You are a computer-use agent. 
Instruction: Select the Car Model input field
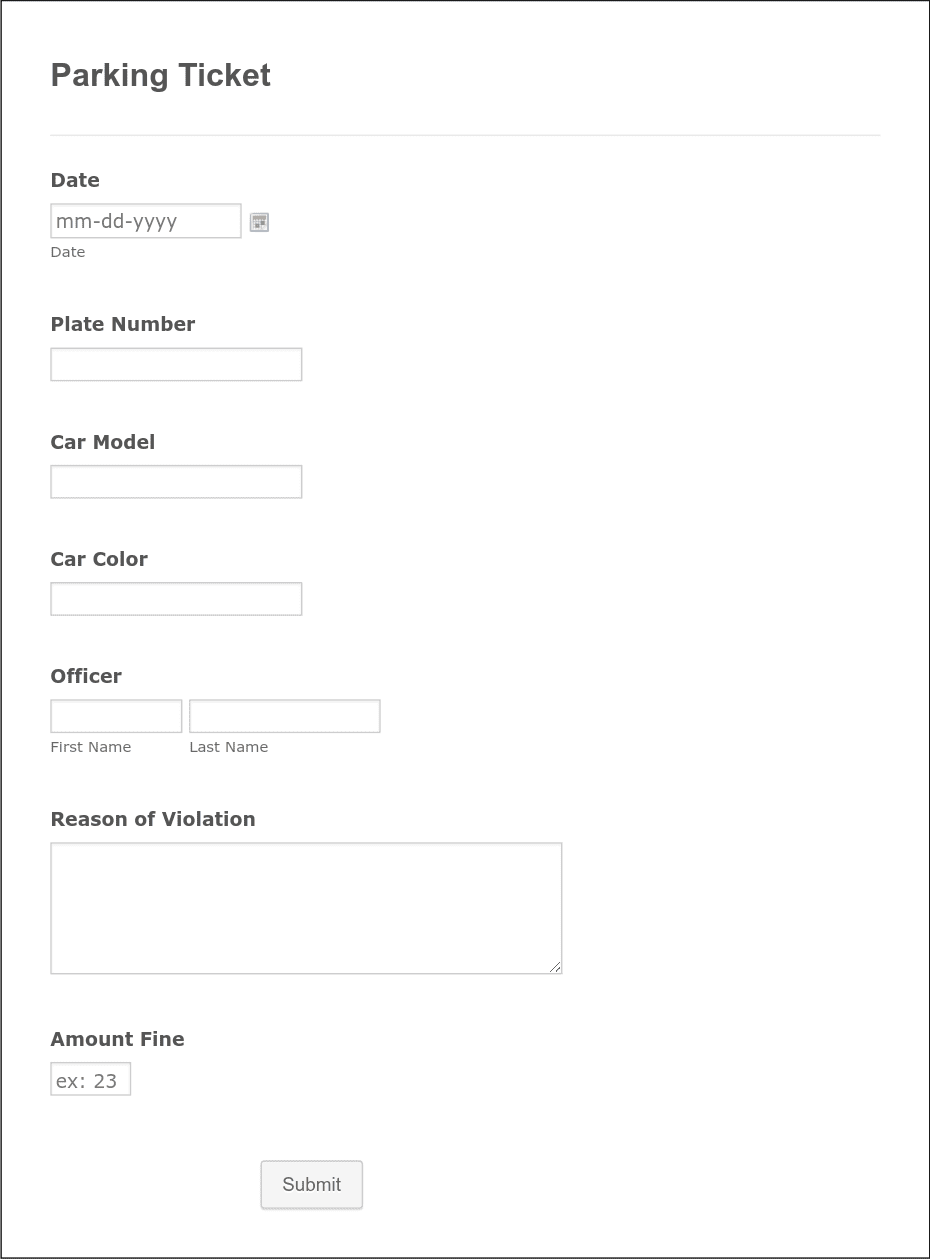tap(176, 481)
